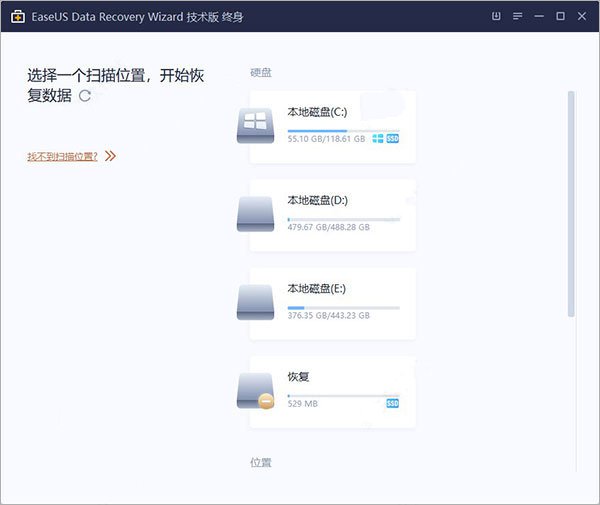Click the EaseUS first-aid kit logo

pos(18,17)
